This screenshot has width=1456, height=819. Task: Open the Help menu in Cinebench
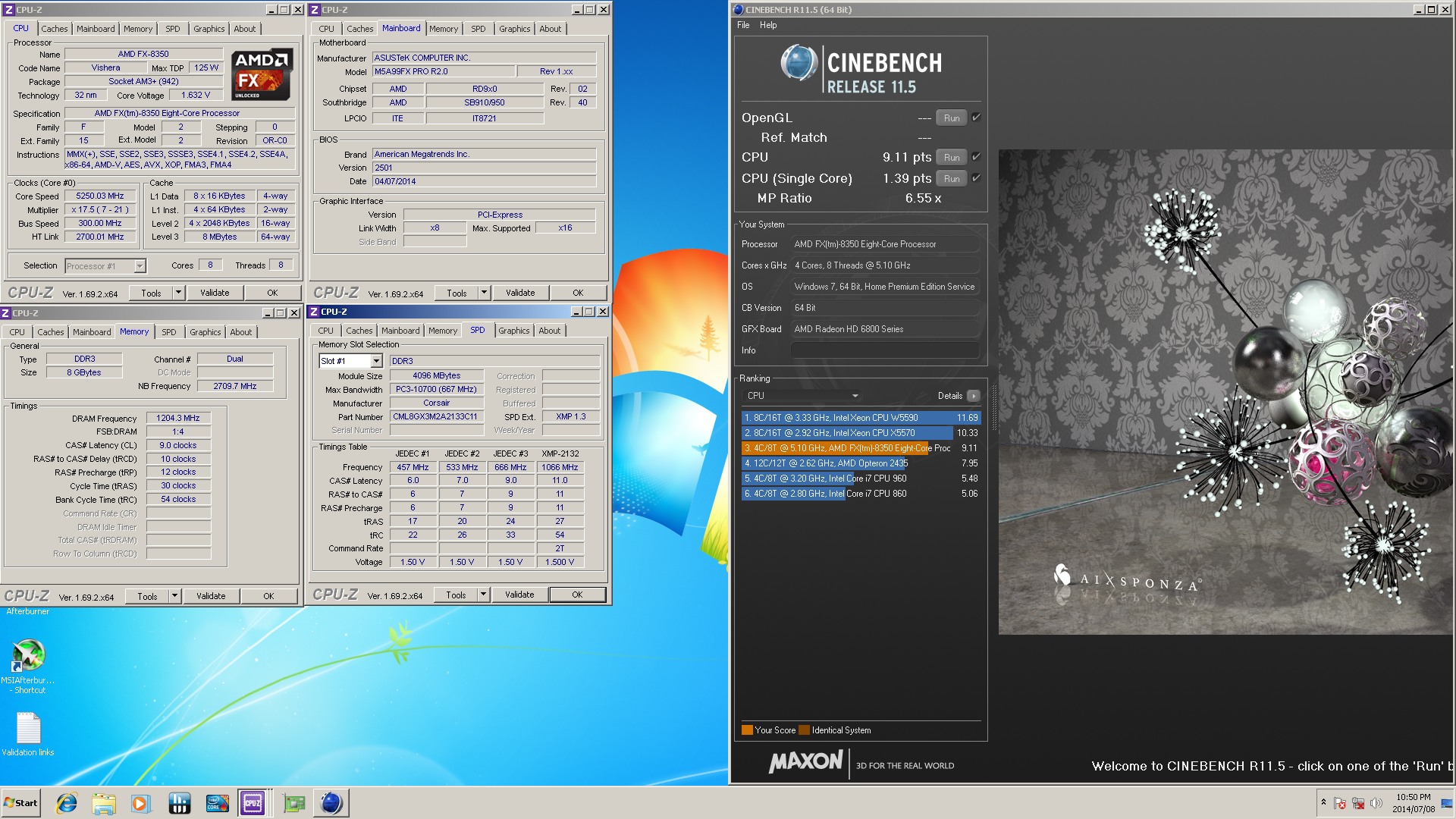click(768, 25)
